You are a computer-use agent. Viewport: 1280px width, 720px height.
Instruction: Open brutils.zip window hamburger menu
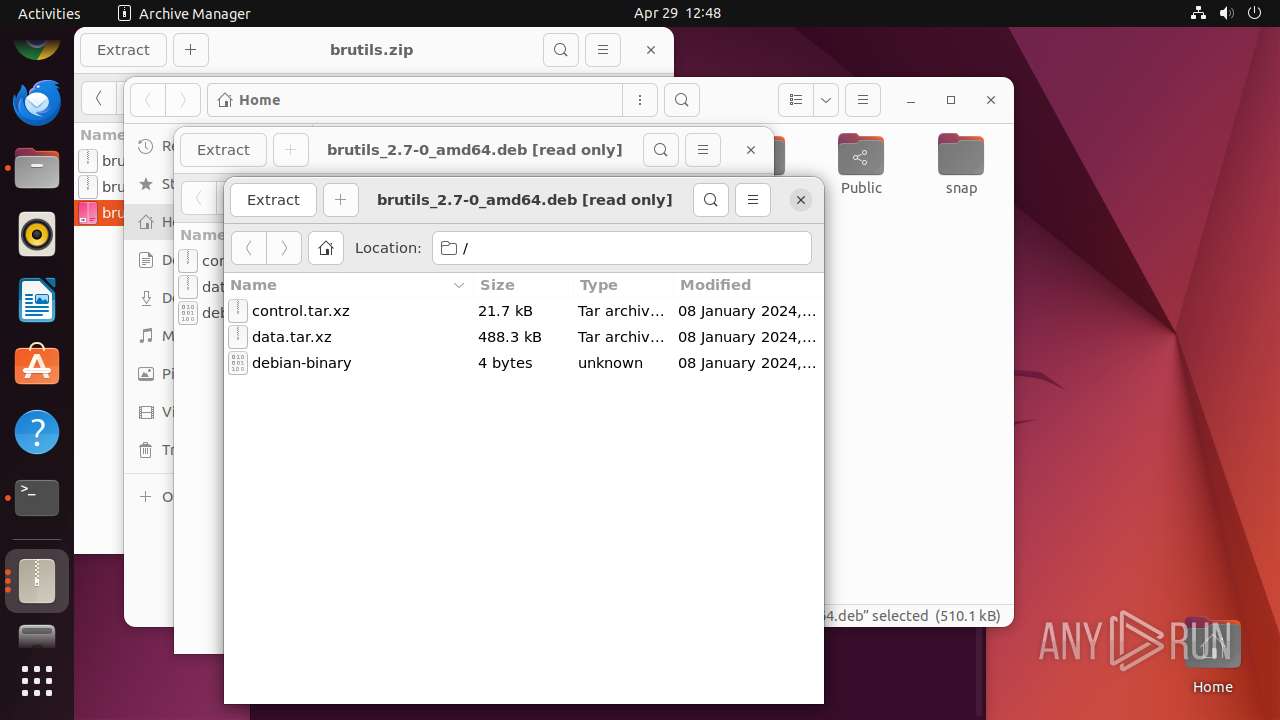pos(602,50)
